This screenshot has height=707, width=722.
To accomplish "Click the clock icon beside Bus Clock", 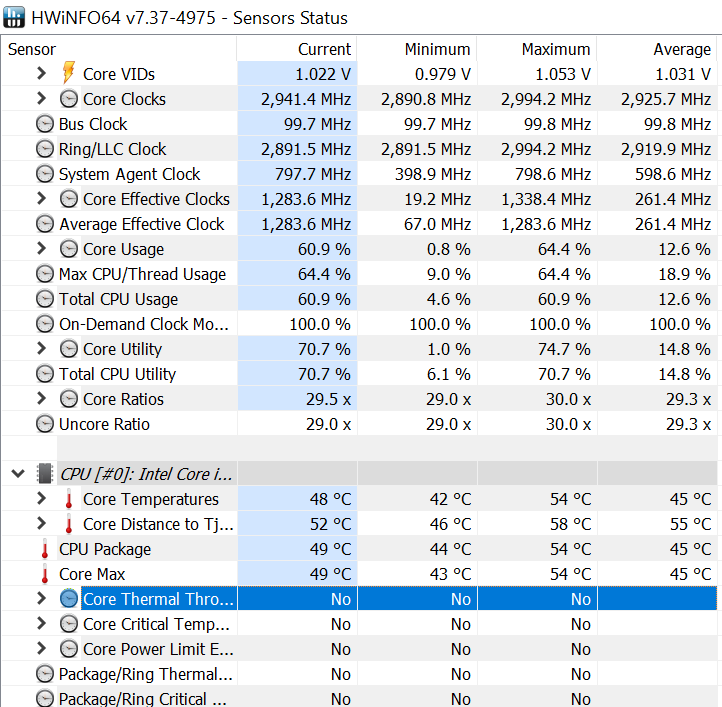I will pos(45,124).
